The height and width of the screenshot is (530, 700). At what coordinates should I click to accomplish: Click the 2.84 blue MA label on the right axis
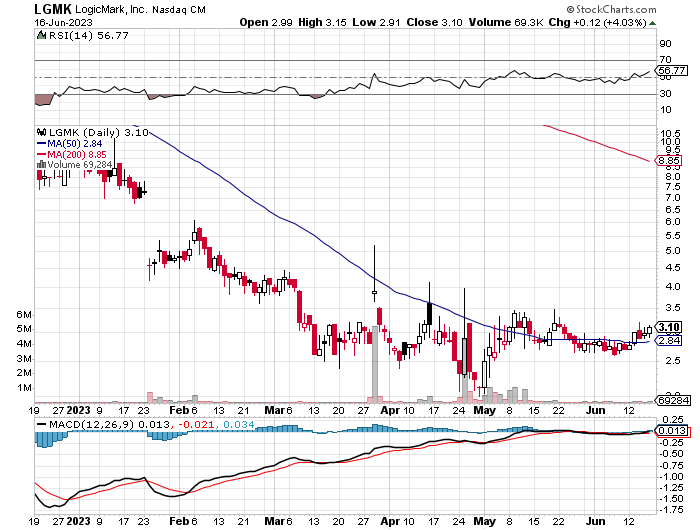668,341
